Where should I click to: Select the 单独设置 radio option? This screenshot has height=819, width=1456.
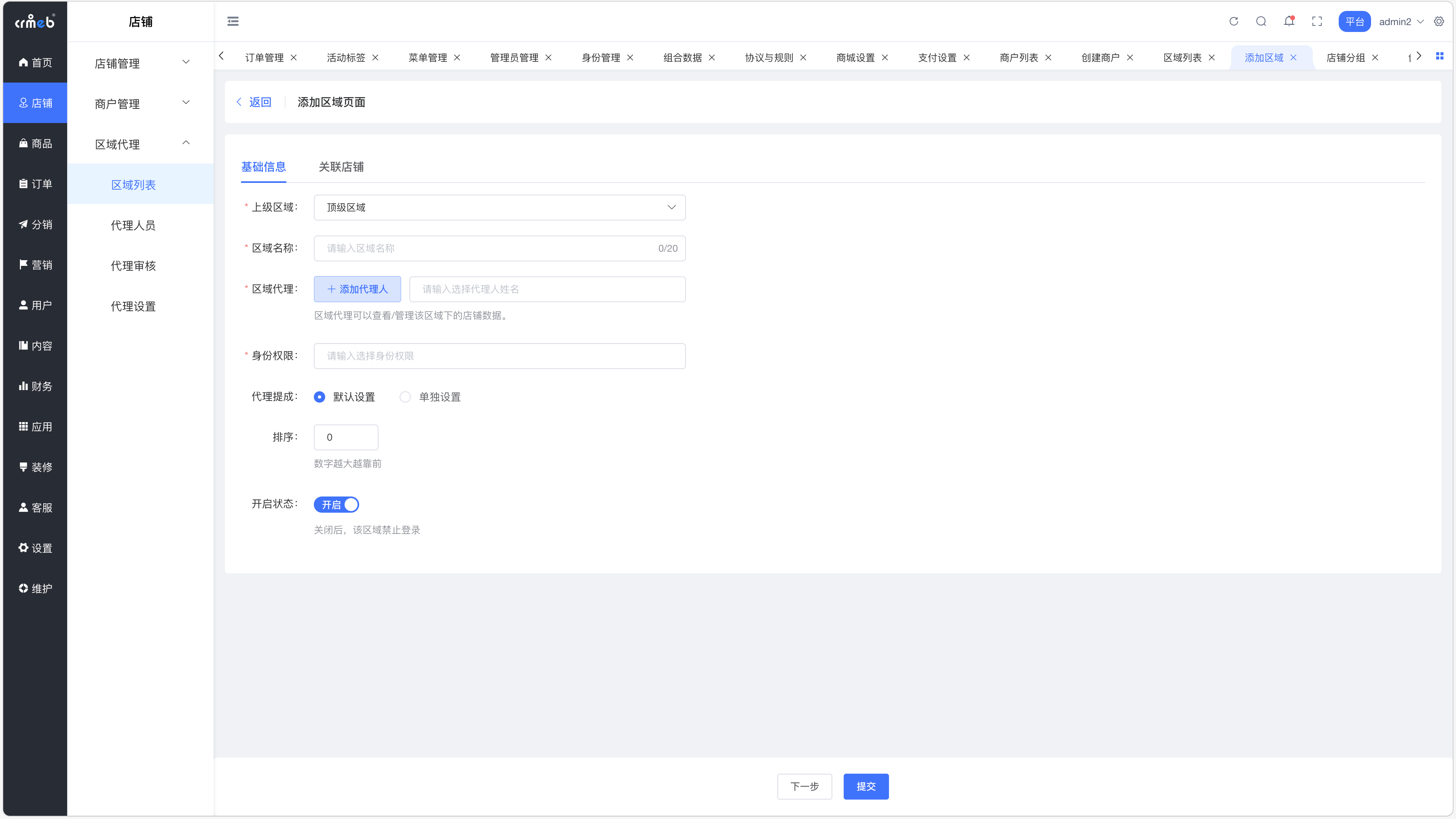point(405,397)
